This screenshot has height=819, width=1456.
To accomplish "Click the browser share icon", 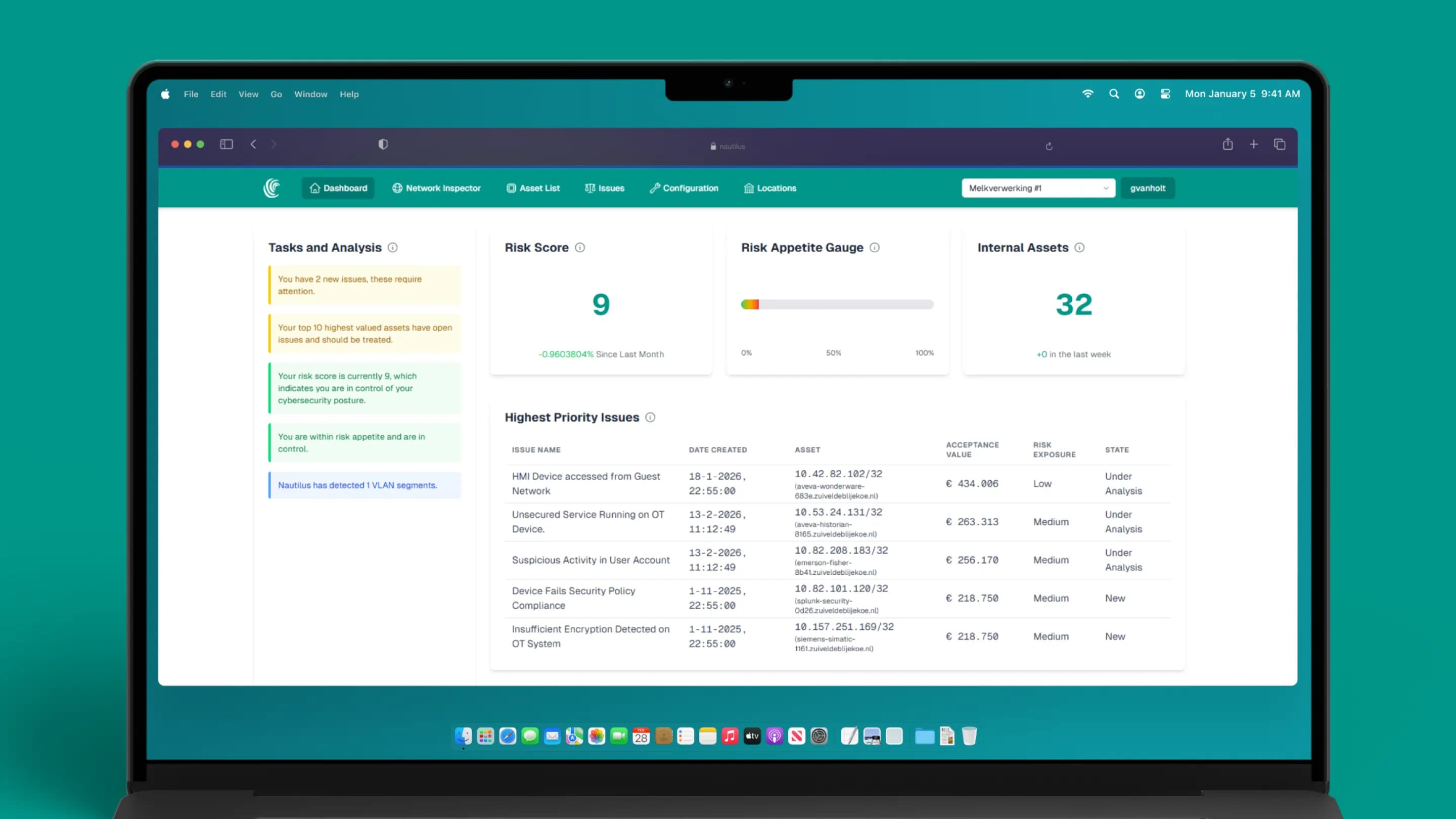I will [1227, 145].
